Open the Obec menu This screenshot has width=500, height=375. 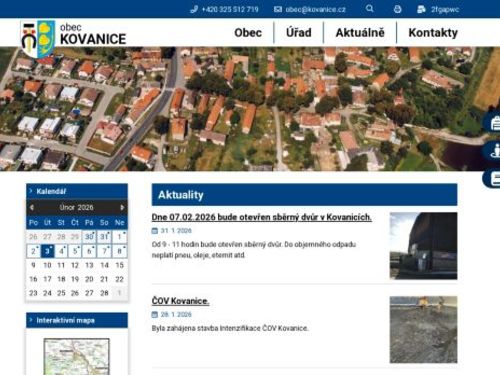pos(248,33)
